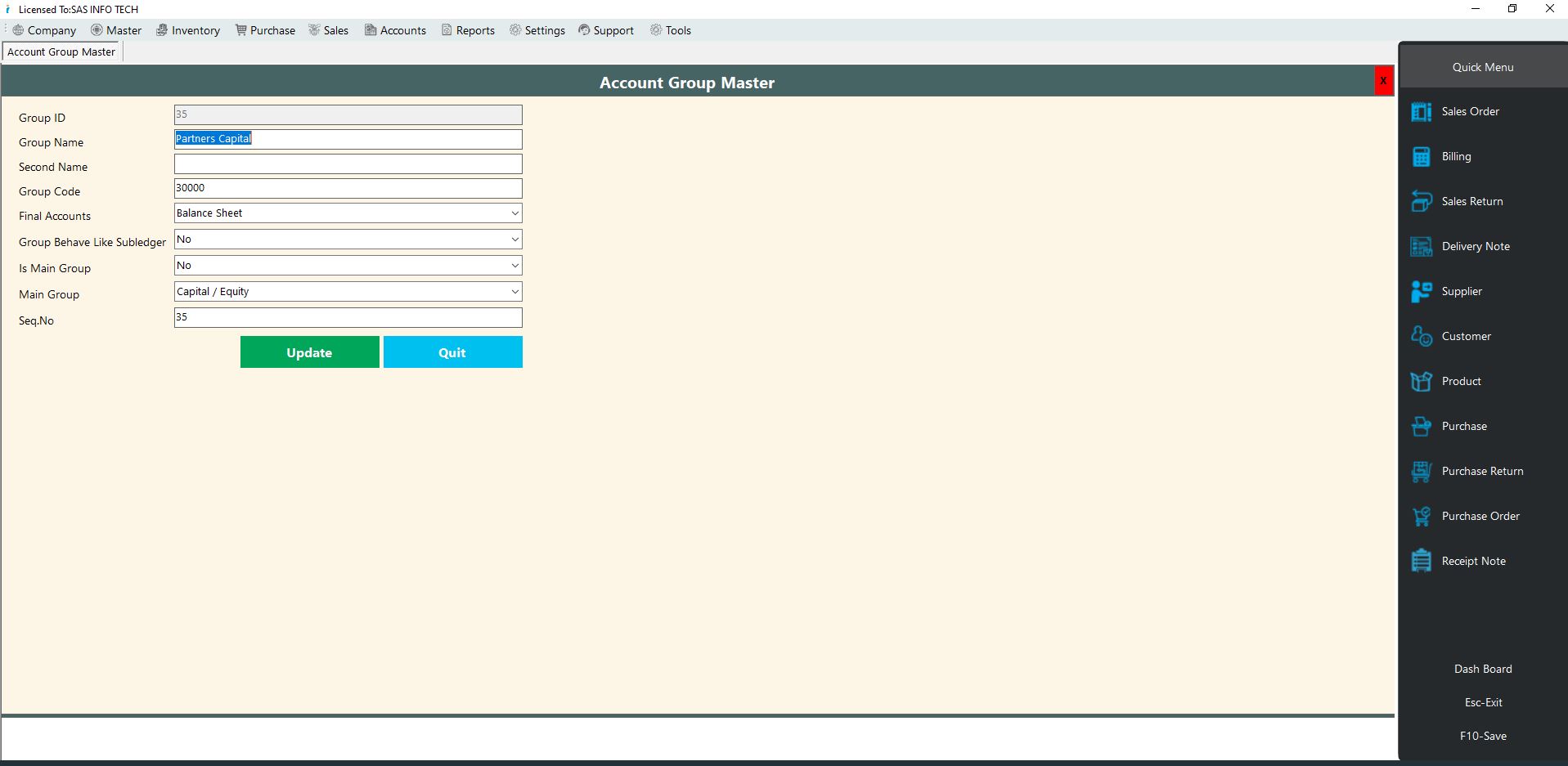Viewport: 1568px width, 766px height.
Task: Open the Accounts menu
Action: (396, 30)
